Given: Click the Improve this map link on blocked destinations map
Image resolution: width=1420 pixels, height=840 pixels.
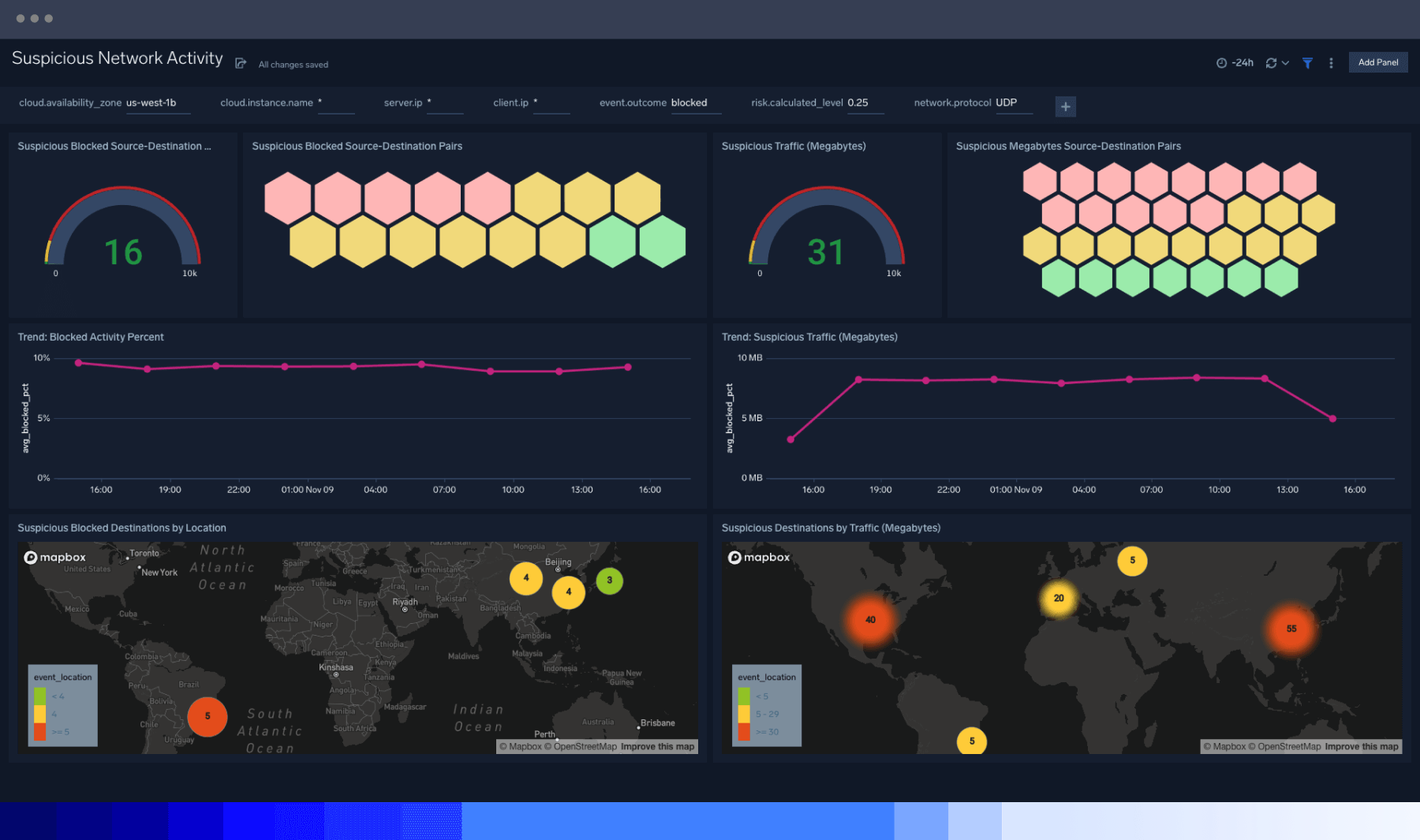Looking at the screenshot, I should pyautogui.click(x=657, y=747).
